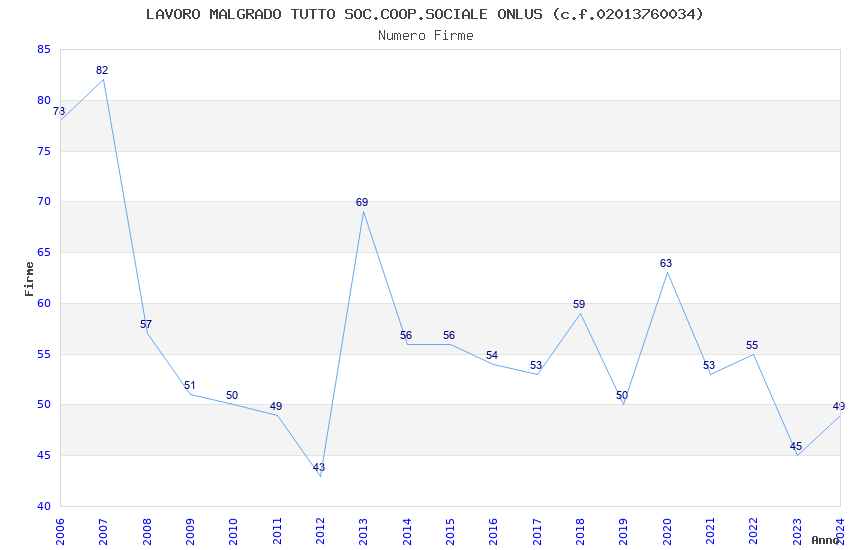The image size is (850, 550).
Task: Click the data label 59 for 2018
Action: [x=579, y=304]
